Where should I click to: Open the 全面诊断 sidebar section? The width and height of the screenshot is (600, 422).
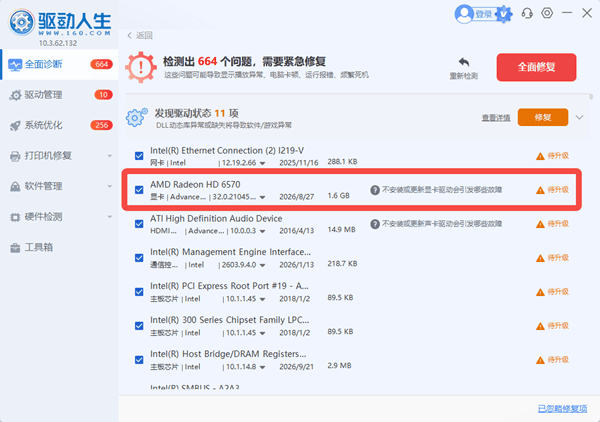pos(60,64)
